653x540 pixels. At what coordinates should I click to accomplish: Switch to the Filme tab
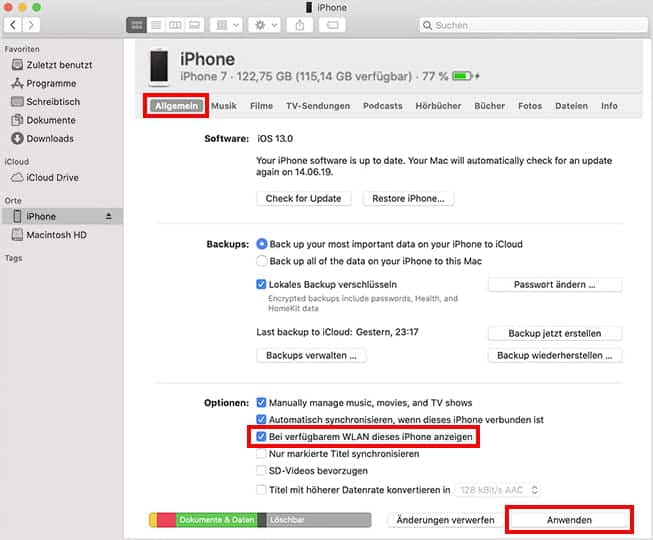pos(262,106)
